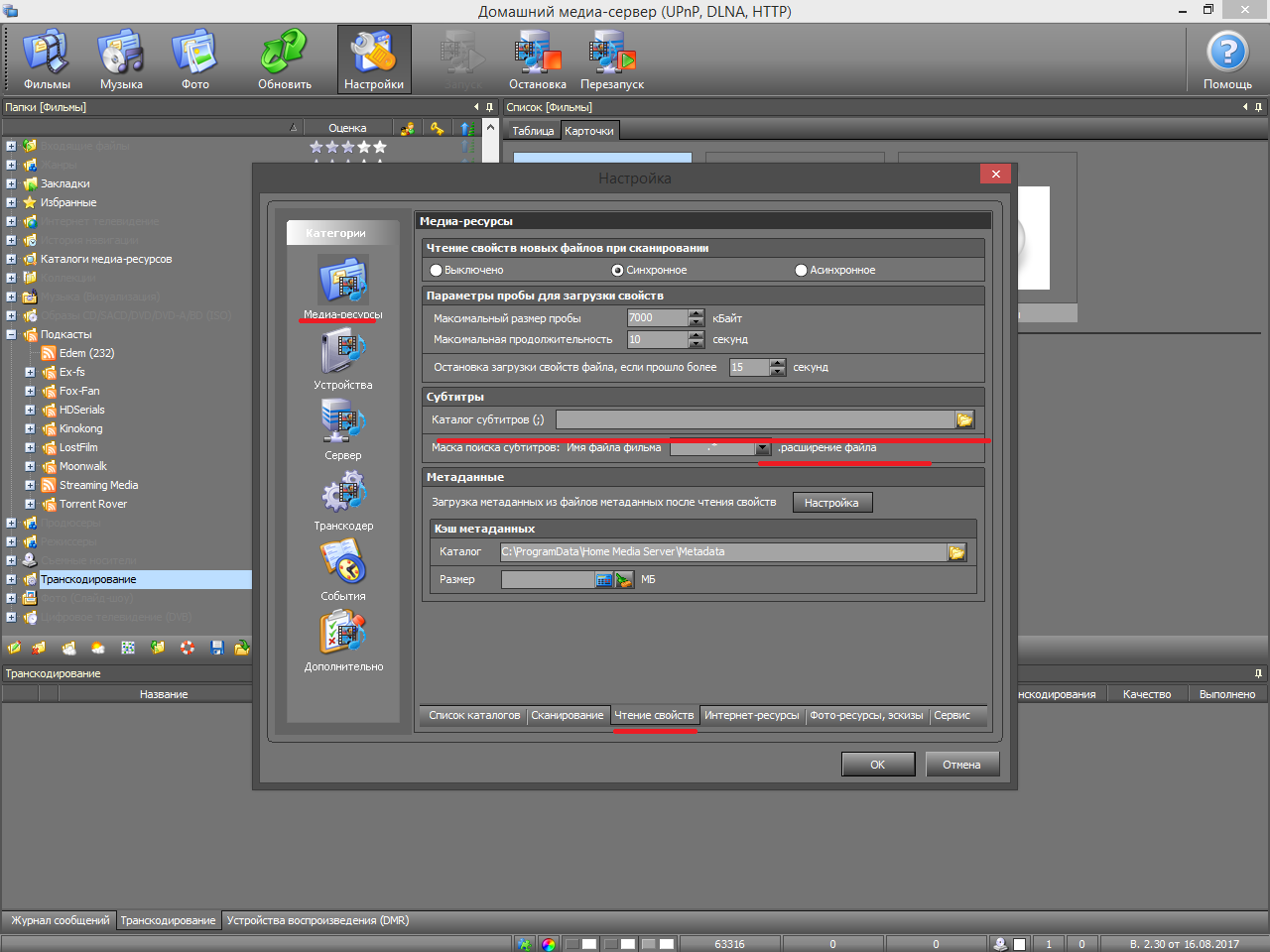Select the Синхронное reading mode
This screenshot has width=1270, height=952.
(618, 271)
